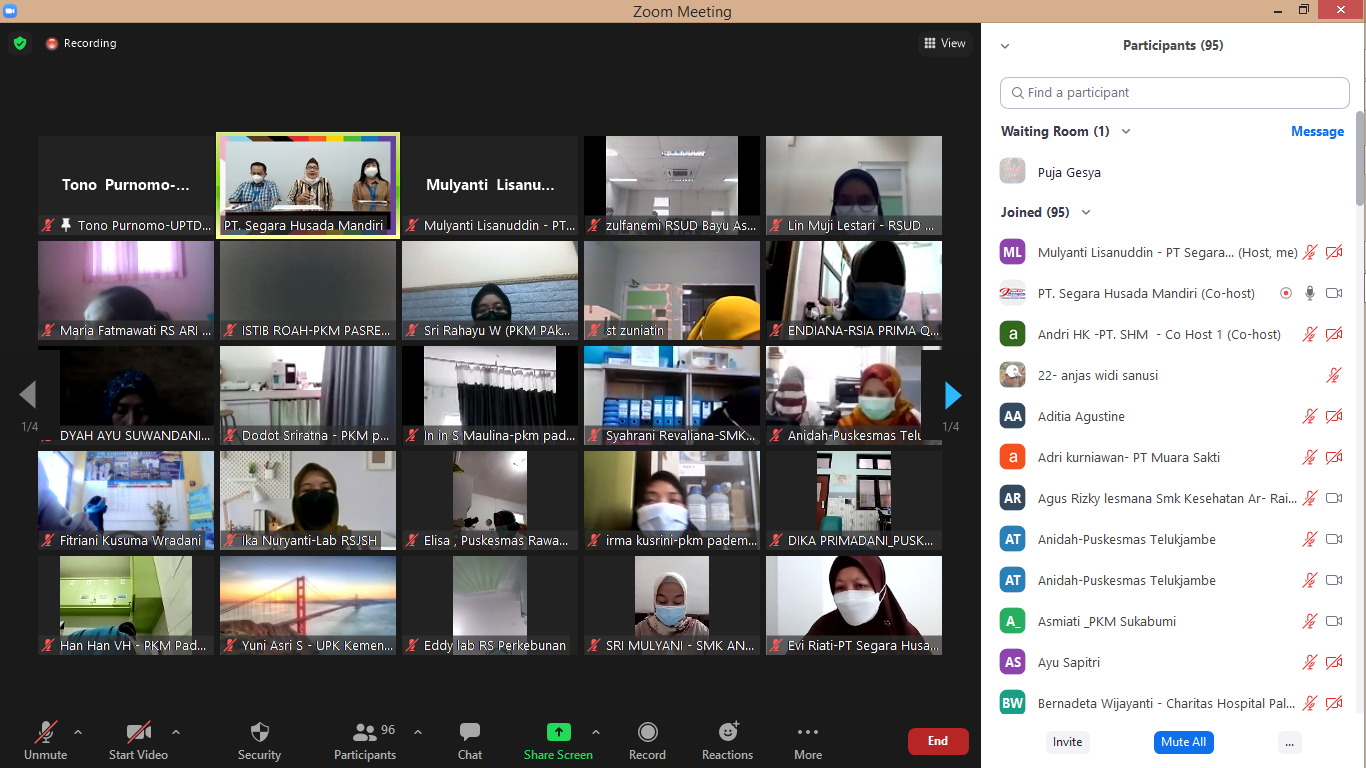Click the Find a participant search field
Image resolution: width=1366 pixels, height=768 pixels.
pos(1175,92)
